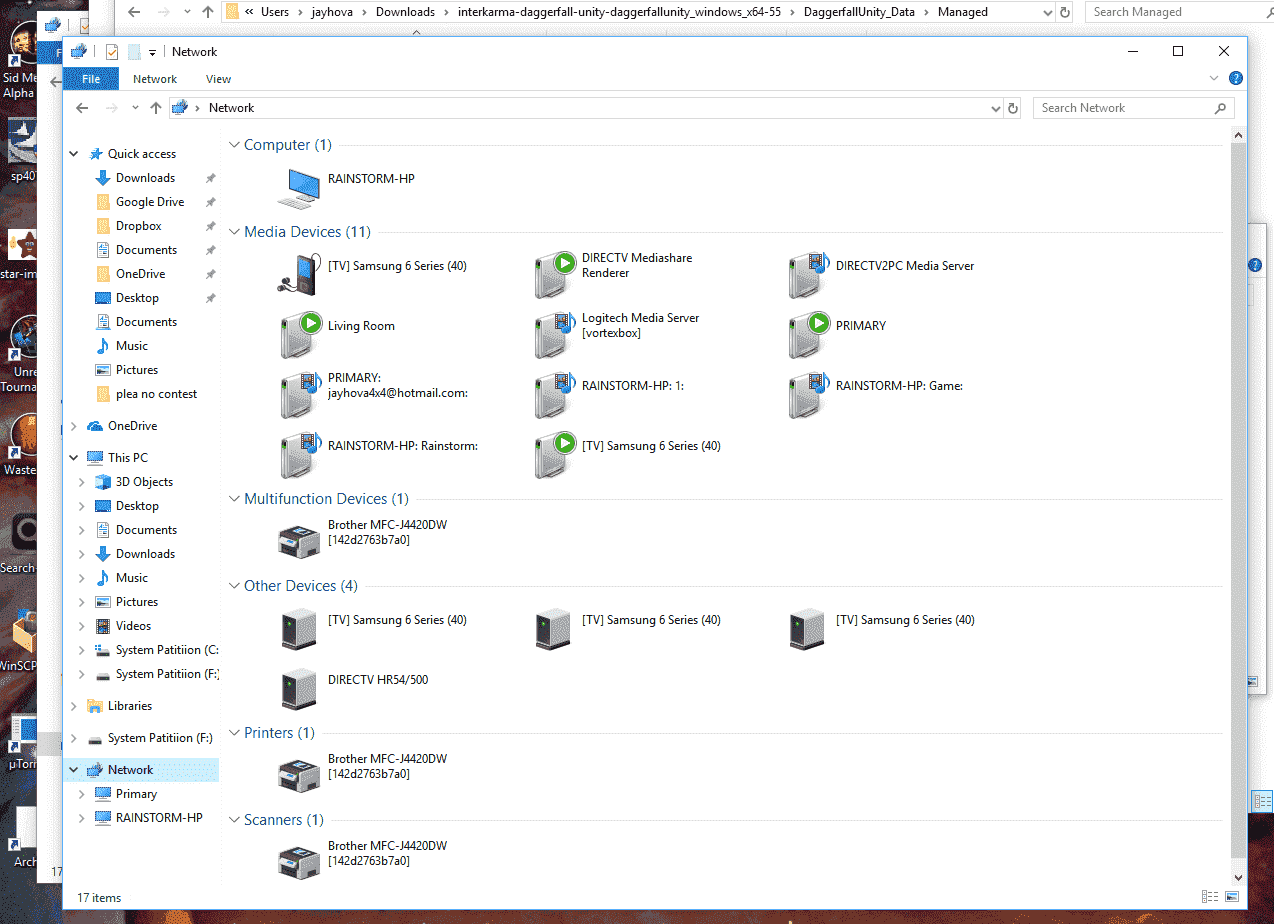Open the DIRECTV Mediashare Renderer device
Screen dimensions: 1274x924
[x=556, y=274]
